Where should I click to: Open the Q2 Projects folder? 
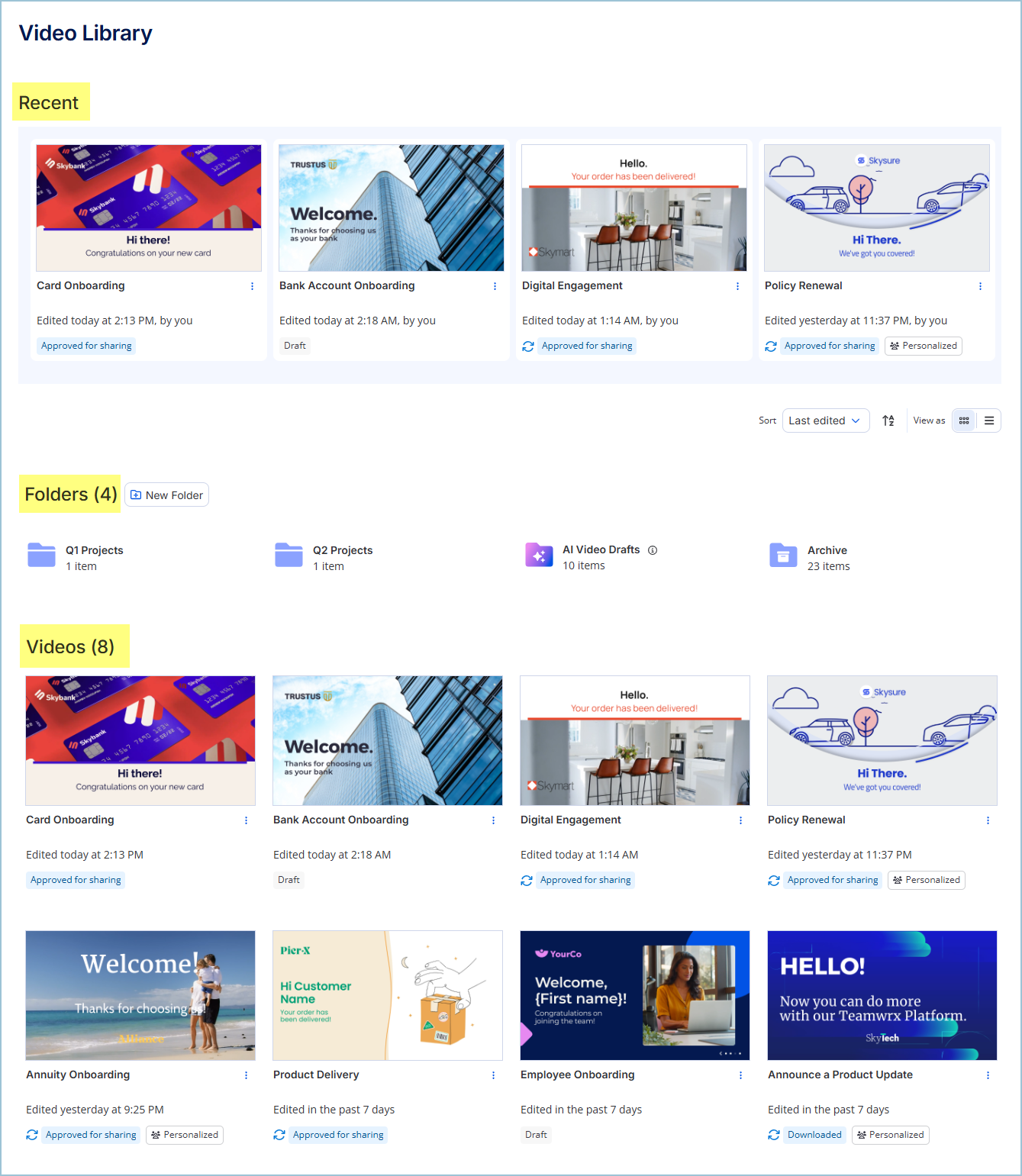(x=324, y=557)
